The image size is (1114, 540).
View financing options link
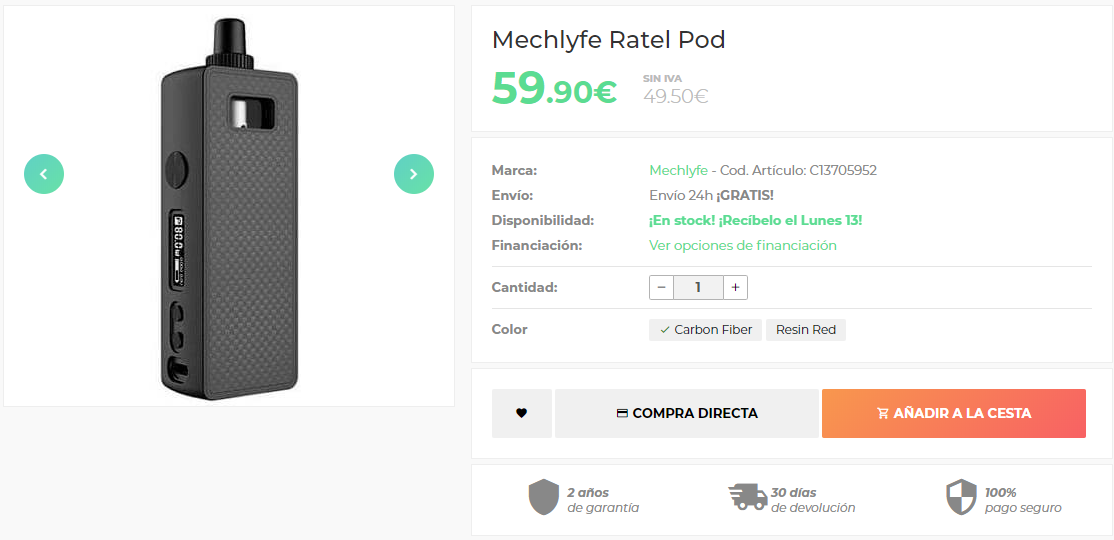742,245
